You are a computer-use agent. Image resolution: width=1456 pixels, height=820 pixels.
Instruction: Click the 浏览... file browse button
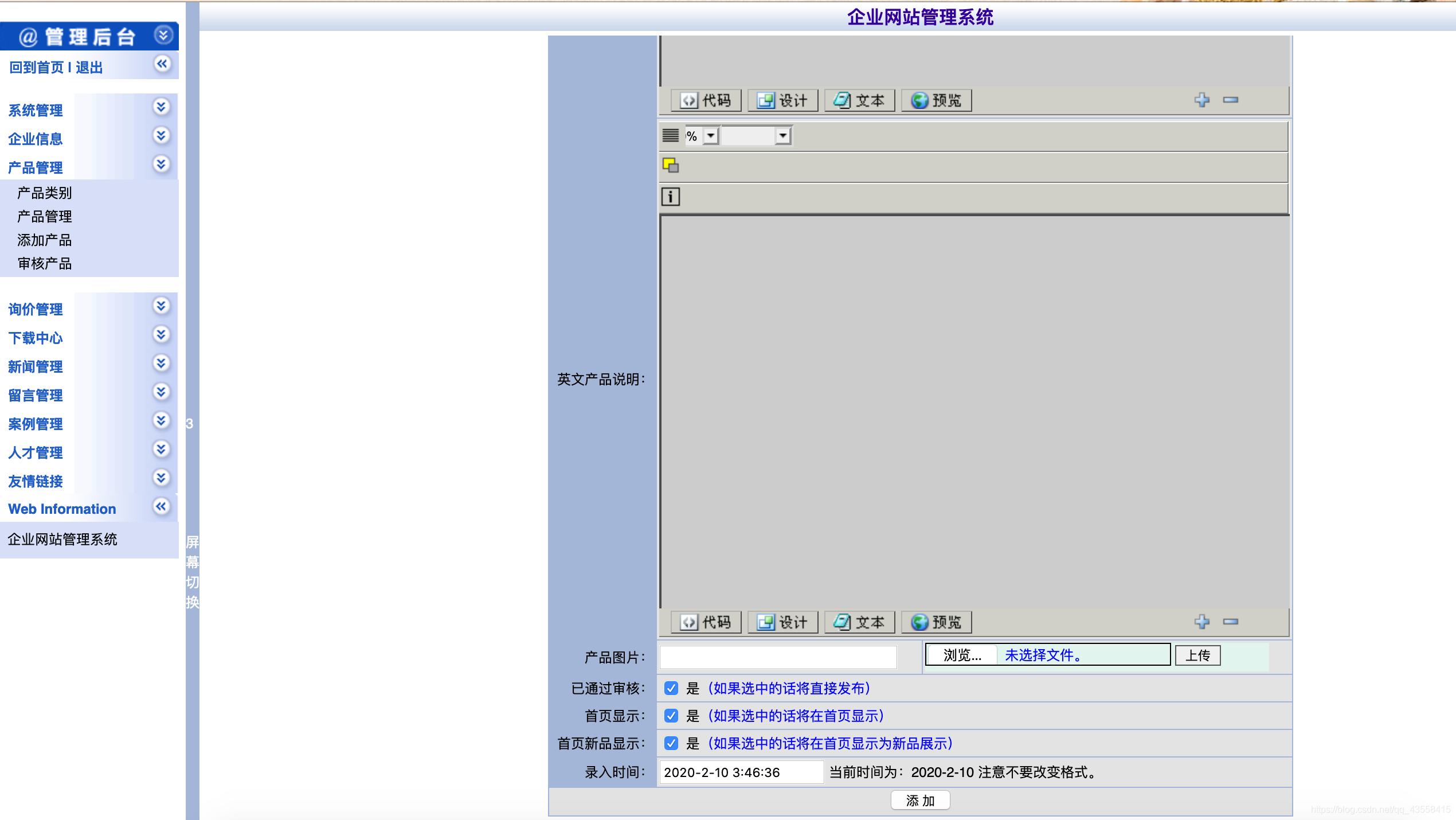962,655
